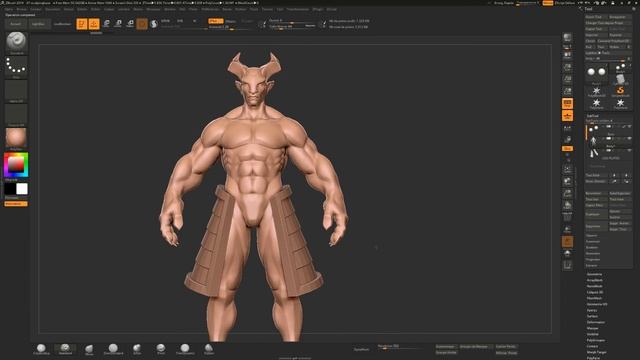The image size is (640, 360).
Task: Click the orange Menus button in title bar
Action: (x=548, y=3)
